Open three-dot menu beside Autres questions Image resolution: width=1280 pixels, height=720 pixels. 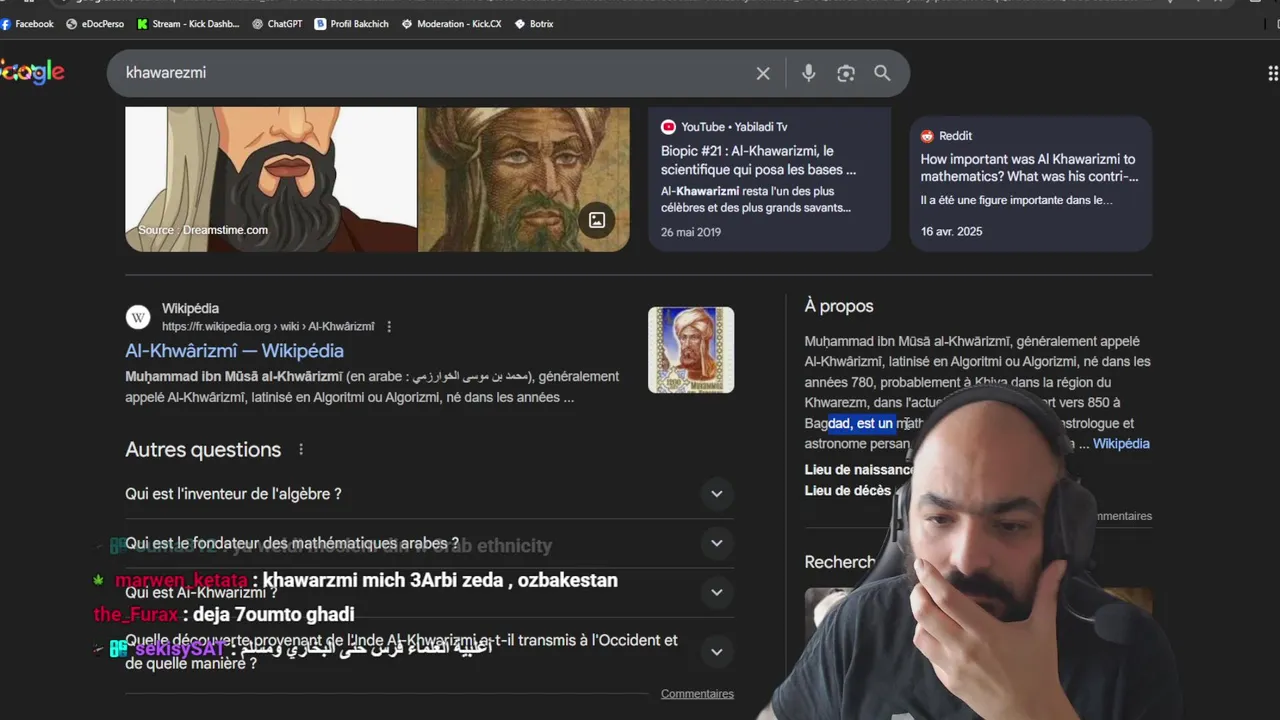pos(300,450)
